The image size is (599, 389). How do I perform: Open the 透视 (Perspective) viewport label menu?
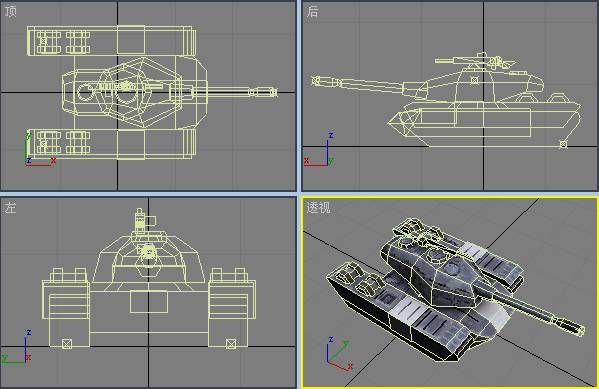click(318, 207)
